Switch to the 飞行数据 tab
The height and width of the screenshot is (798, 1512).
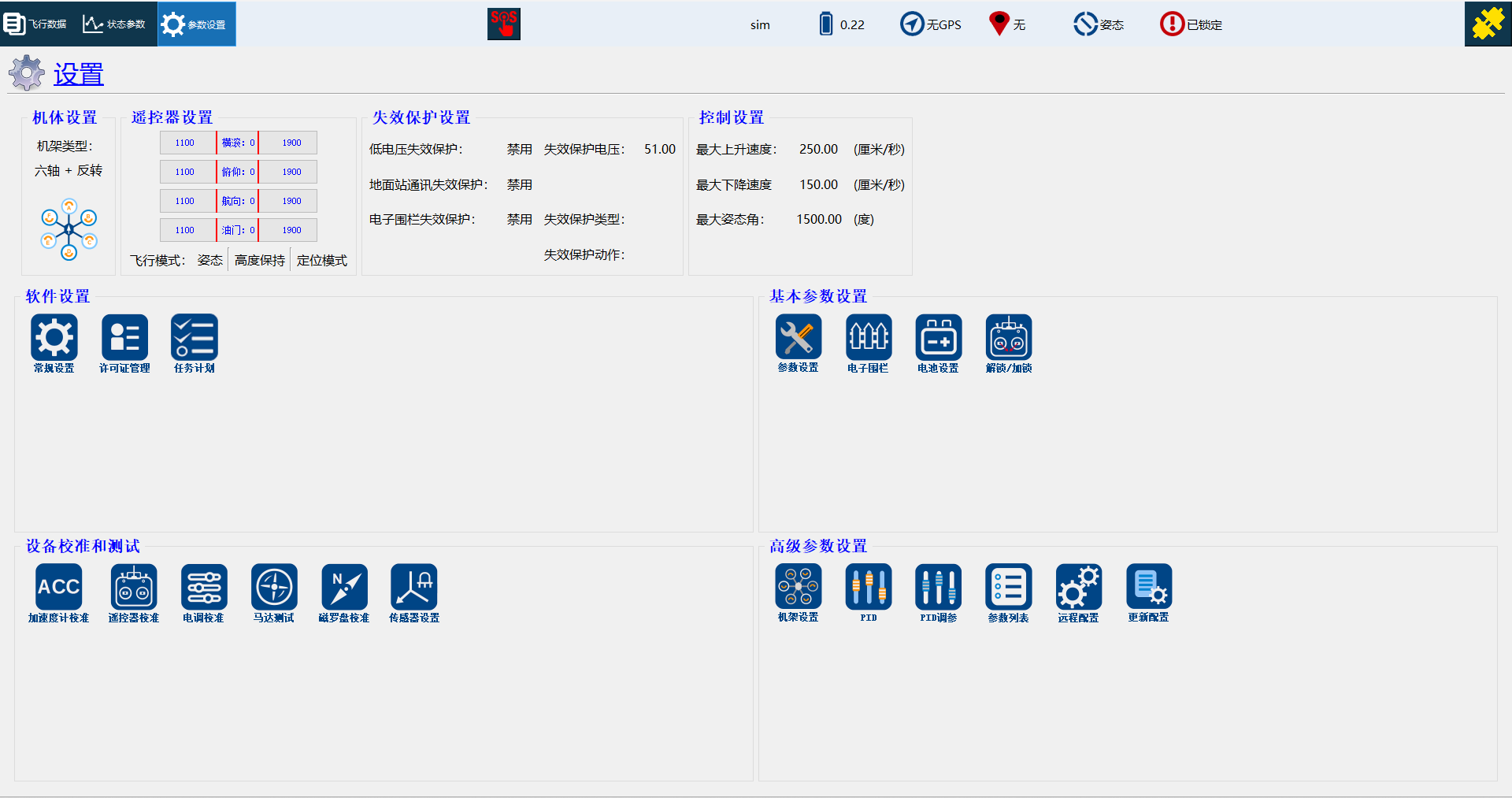pyautogui.click(x=39, y=24)
